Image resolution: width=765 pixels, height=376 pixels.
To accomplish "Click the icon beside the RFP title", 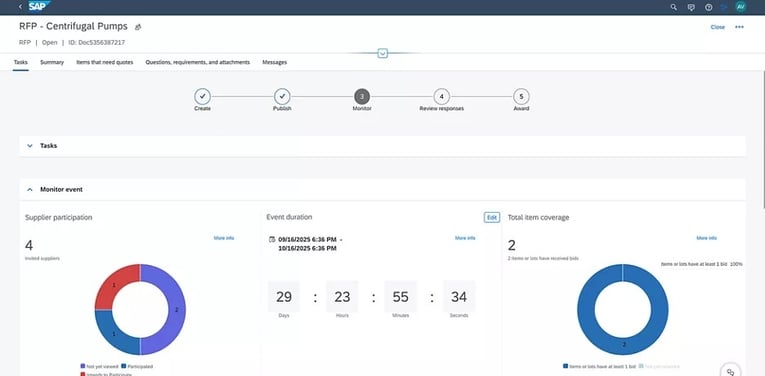I will point(138,27).
